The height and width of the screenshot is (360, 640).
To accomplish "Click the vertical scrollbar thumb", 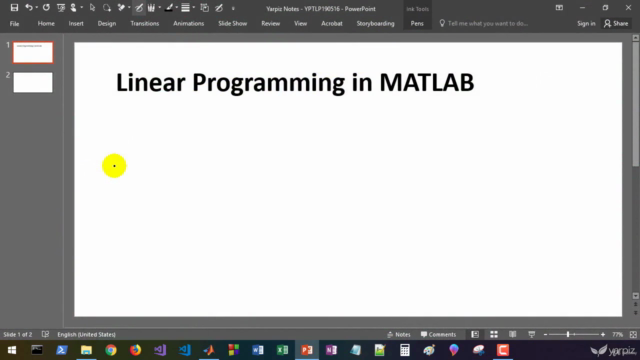I will point(636,105).
